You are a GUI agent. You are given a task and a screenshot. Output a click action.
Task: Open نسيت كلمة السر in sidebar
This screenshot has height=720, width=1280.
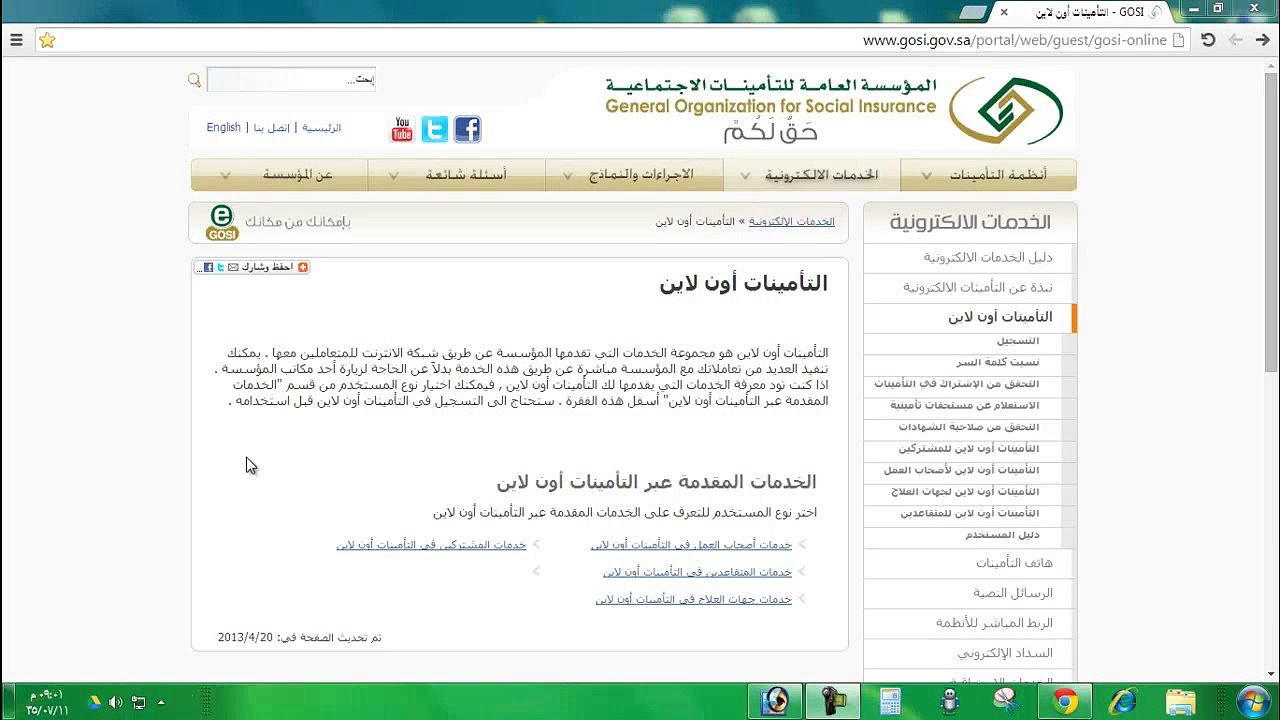click(x=998, y=362)
